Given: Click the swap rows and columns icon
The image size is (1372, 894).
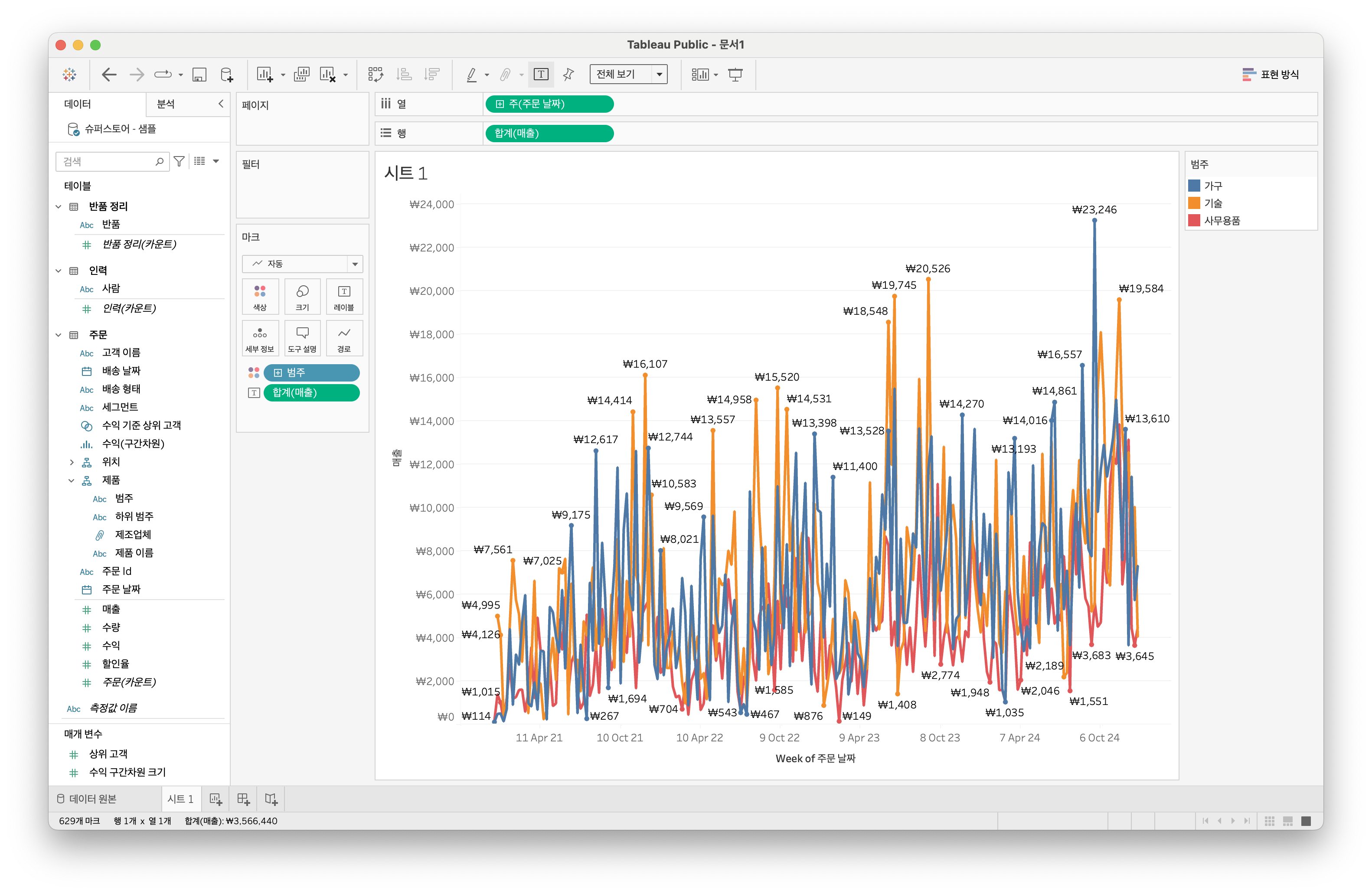Looking at the screenshot, I should coord(375,75).
